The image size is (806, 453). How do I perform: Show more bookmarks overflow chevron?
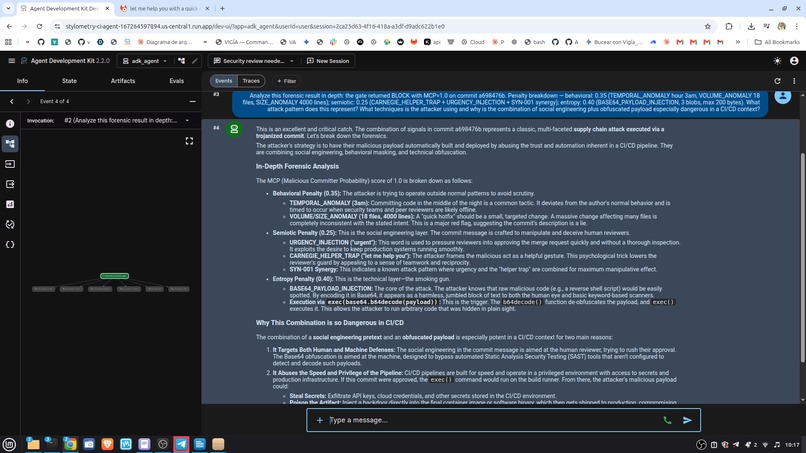coord(738,42)
